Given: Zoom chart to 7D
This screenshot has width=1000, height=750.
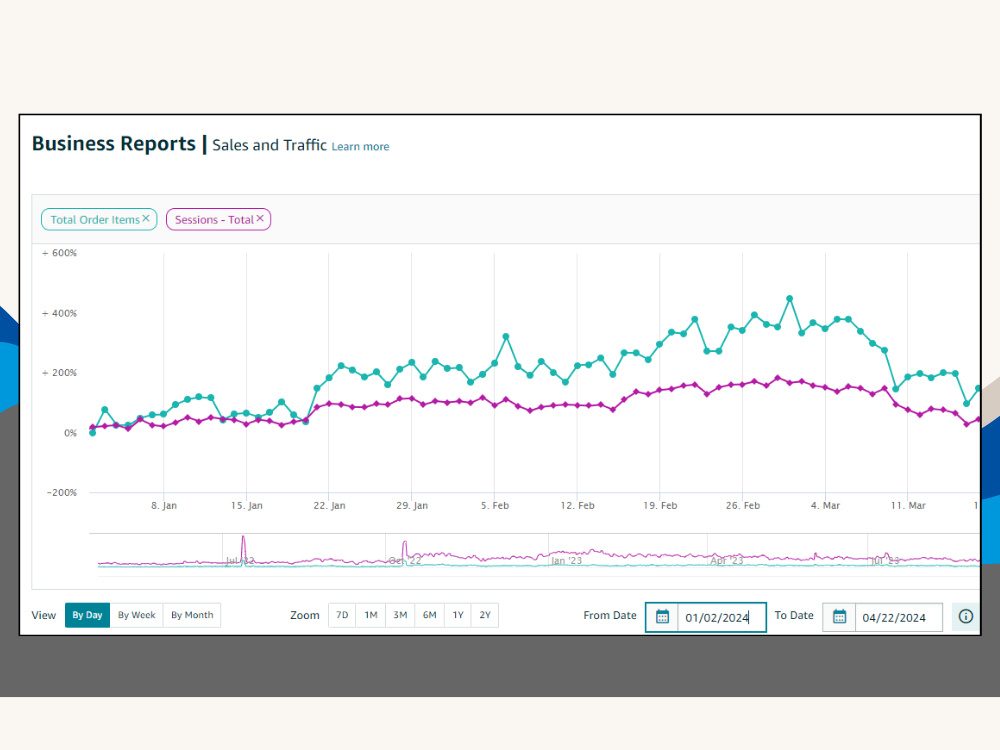Looking at the screenshot, I should pyautogui.click(x=342, y=615).
